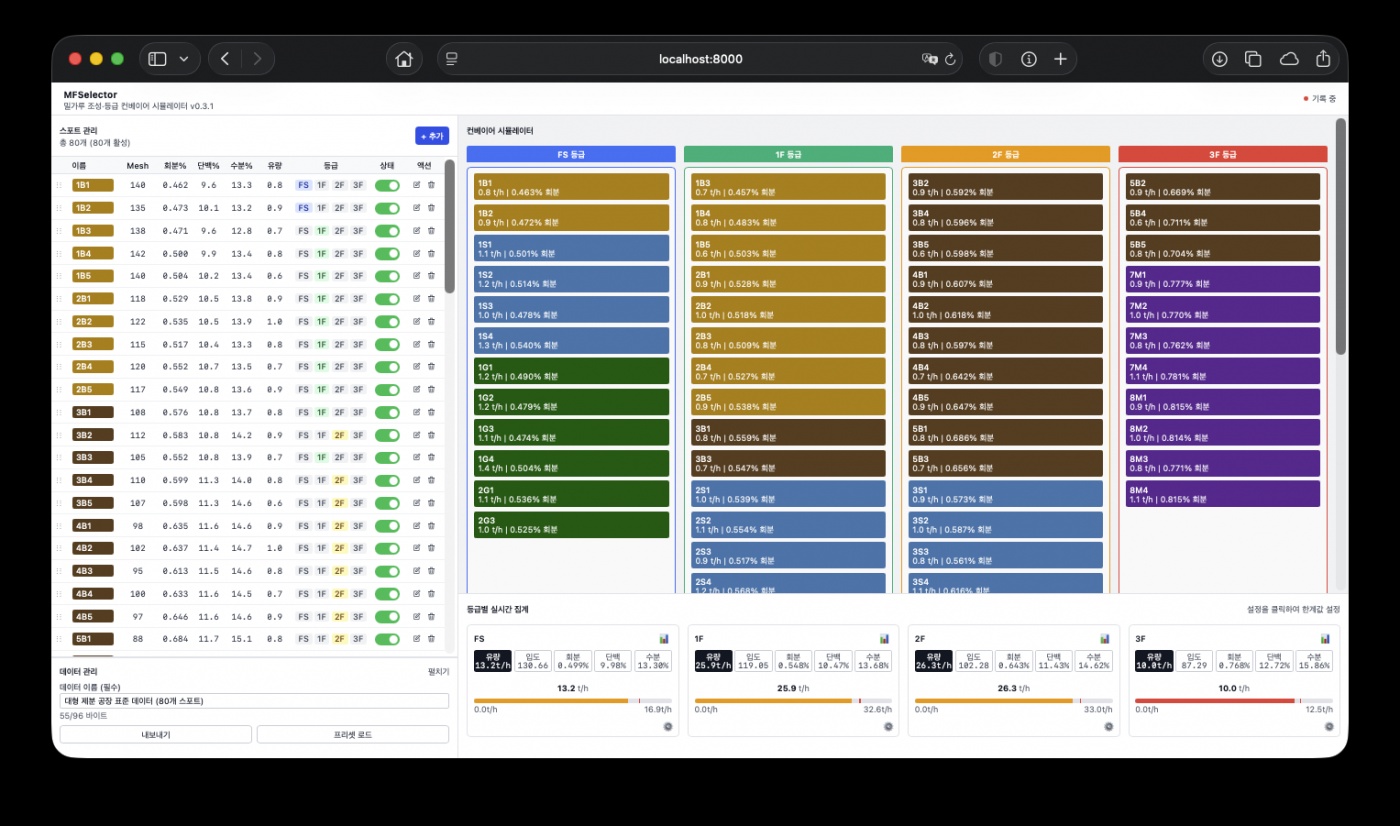Open the chart icon on 3F summary card
The image size is (1400, 826).
coord(1324,638)
